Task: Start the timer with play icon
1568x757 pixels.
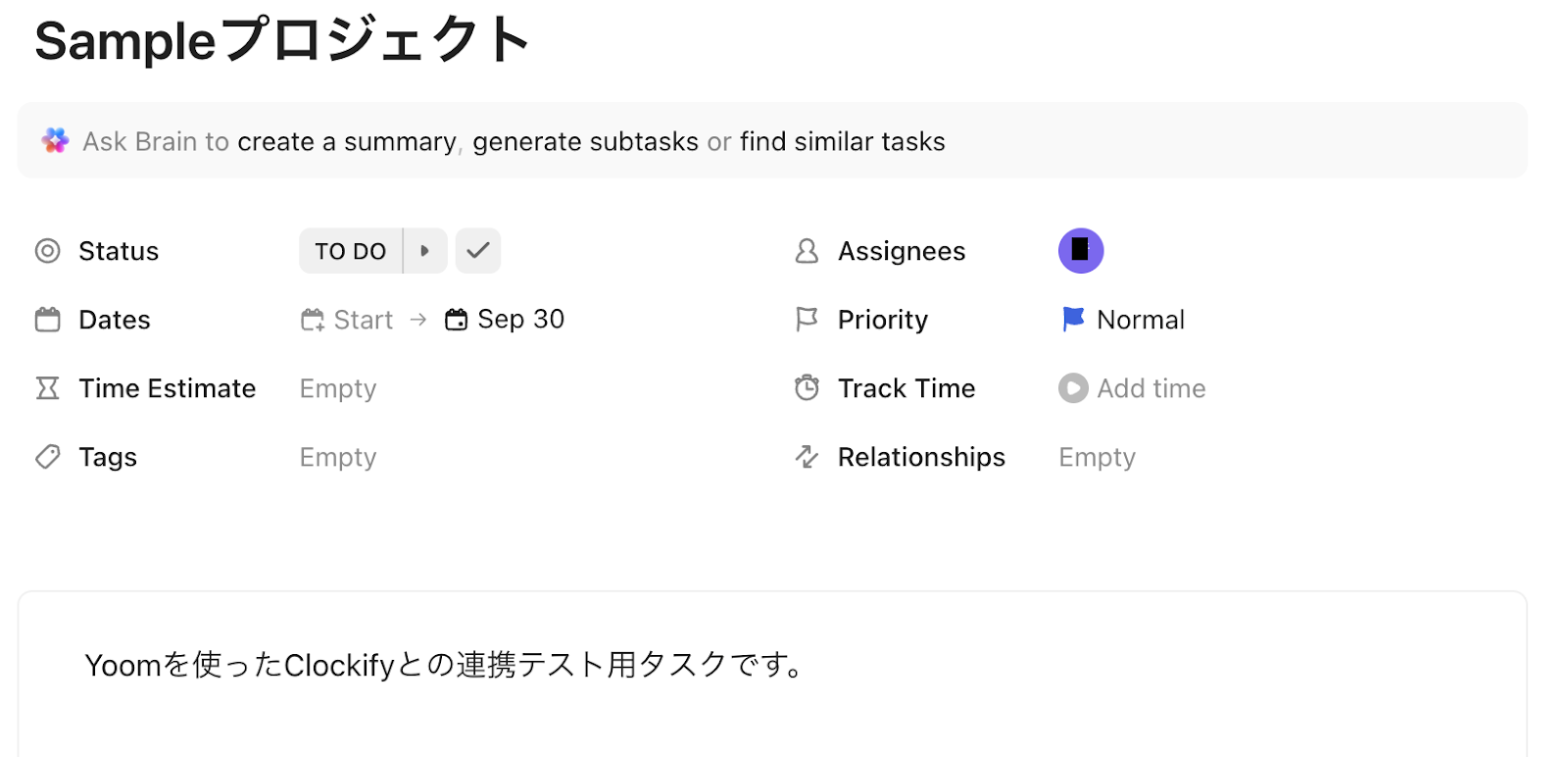Action: tap(1073, 388)
